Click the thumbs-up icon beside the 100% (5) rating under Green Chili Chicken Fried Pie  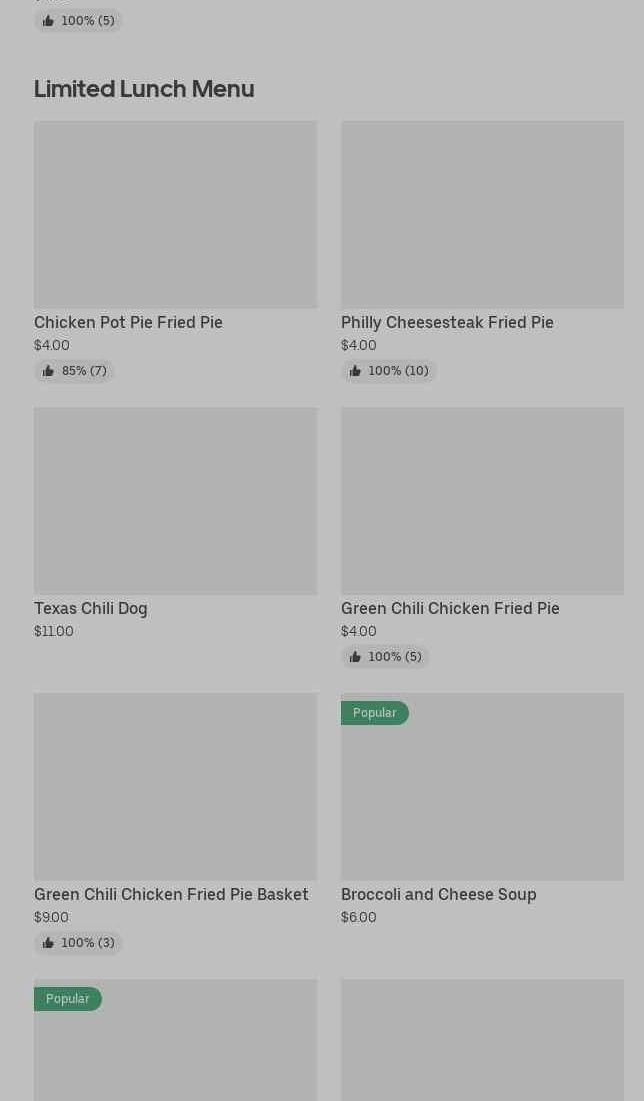(x=355, y=657)
